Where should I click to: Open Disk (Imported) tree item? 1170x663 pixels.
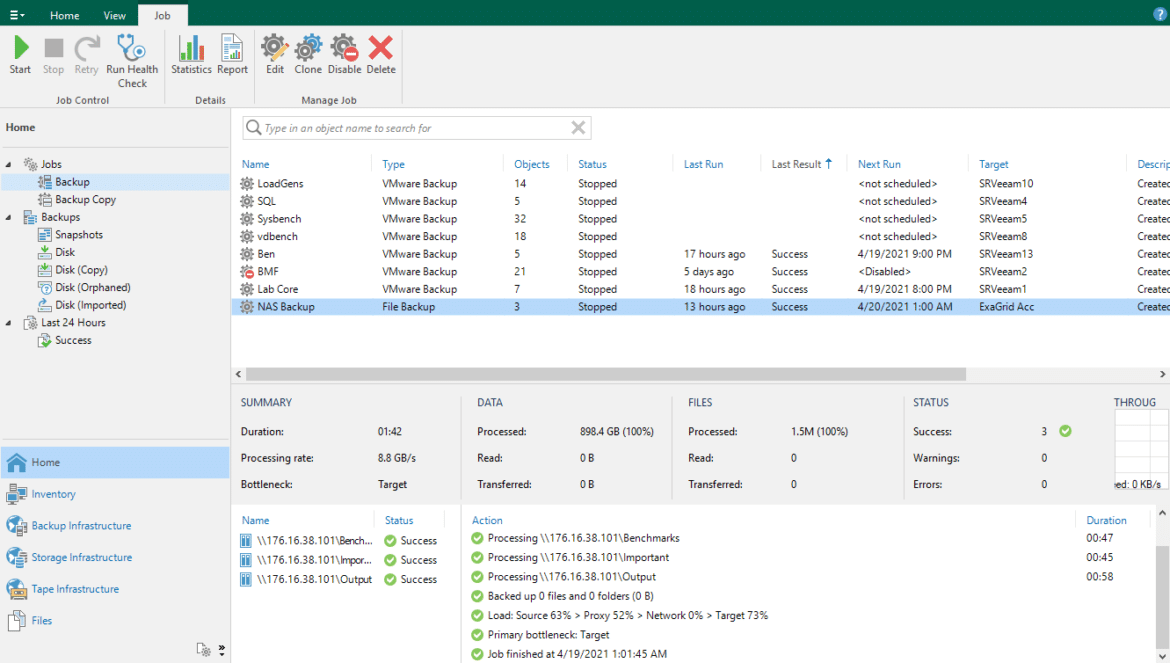coord(90,305)
